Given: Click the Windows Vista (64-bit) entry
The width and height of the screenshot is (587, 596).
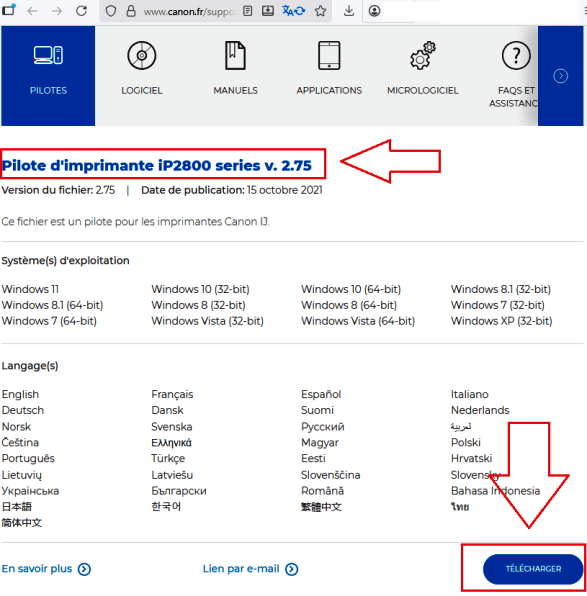Looking at the screenshot, I should [x=358, y=321].
